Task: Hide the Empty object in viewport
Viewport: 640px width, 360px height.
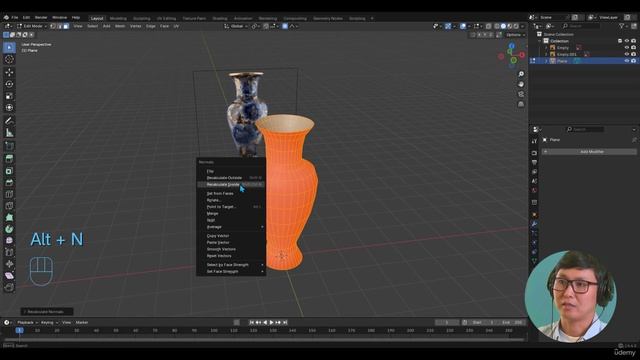Action: click(x=627, y=48)
